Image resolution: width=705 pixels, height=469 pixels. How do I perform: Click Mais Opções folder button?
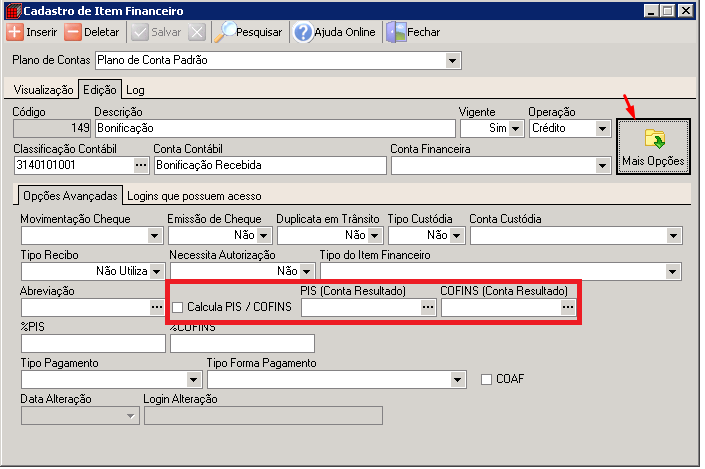pos(653,147)
